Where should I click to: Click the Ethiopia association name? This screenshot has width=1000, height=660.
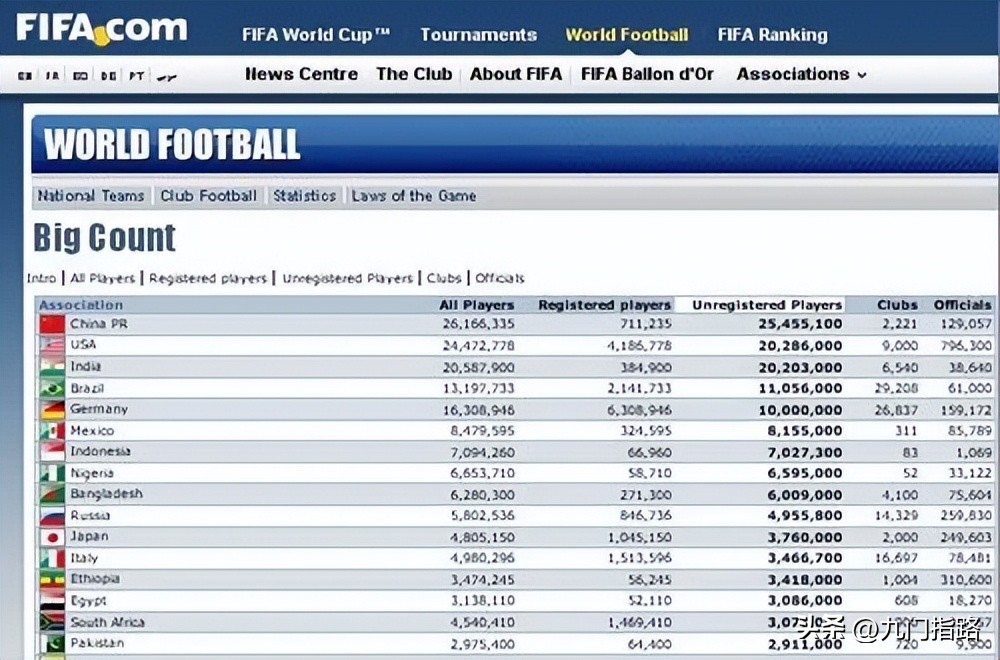(x=95, y=579)
